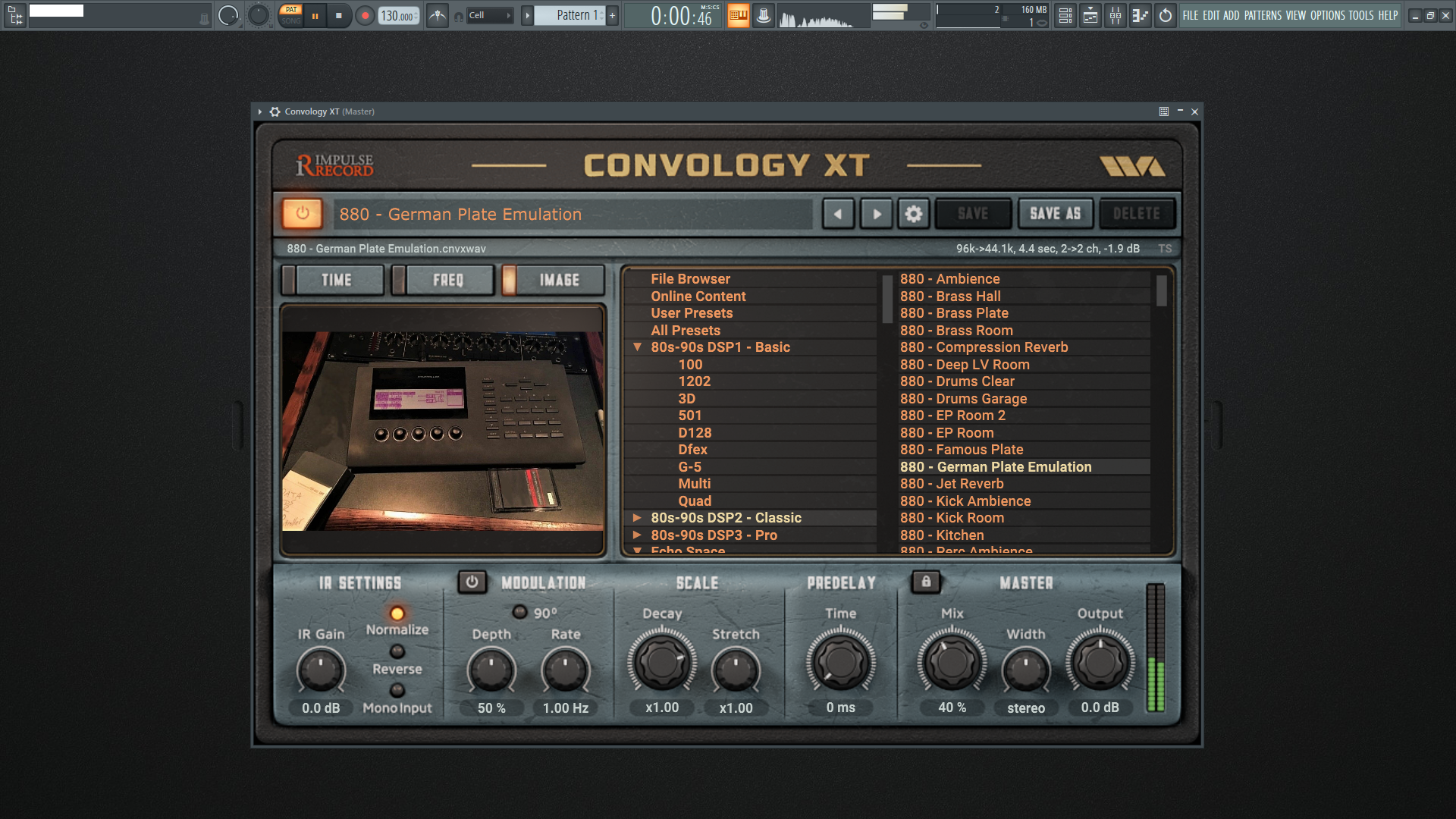This screenshot has width=1456, height=819.
Task: Load the previous preset arrow
Action: tap(838, 214)
